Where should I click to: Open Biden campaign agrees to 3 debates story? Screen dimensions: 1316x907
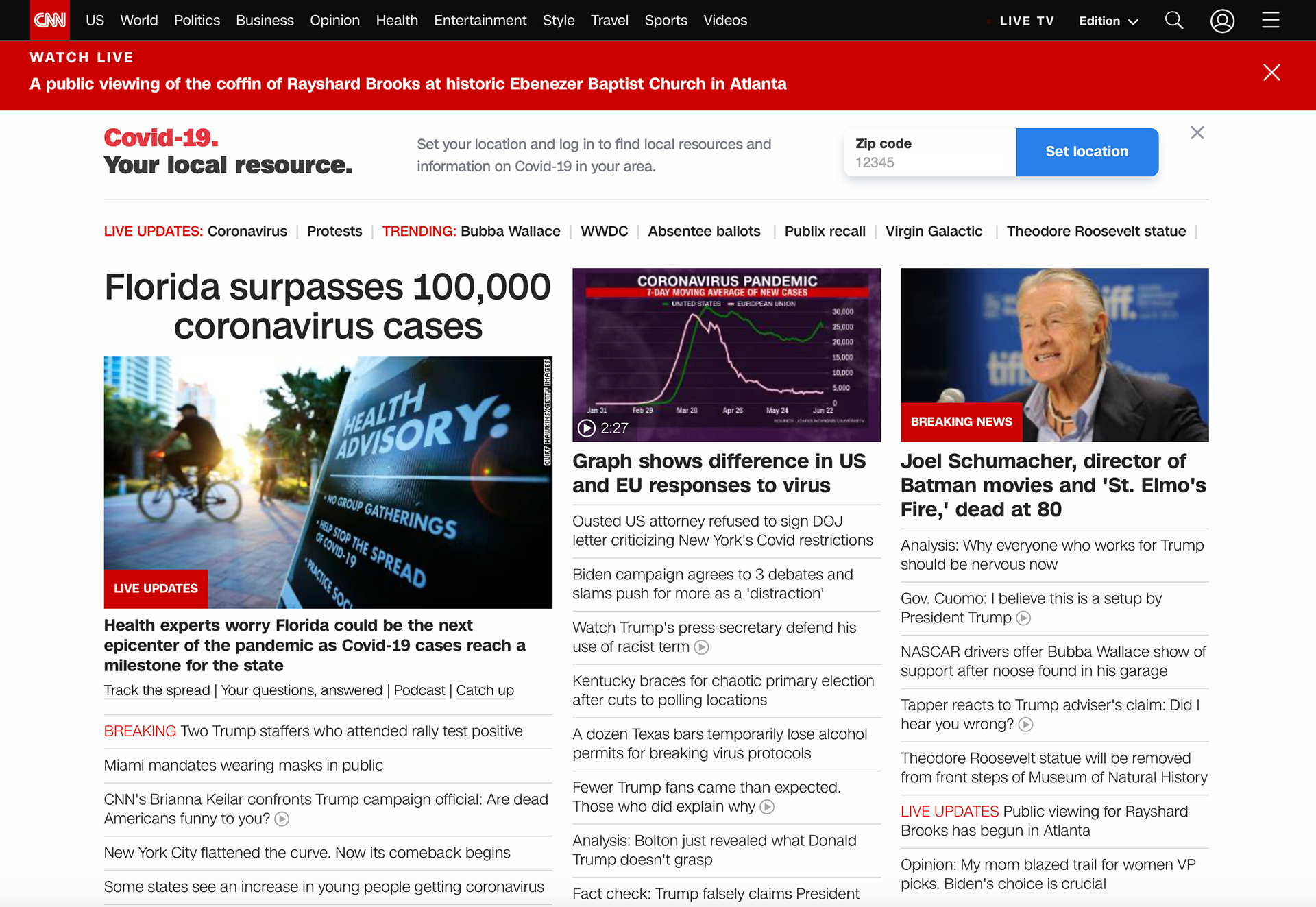(713, 584)
